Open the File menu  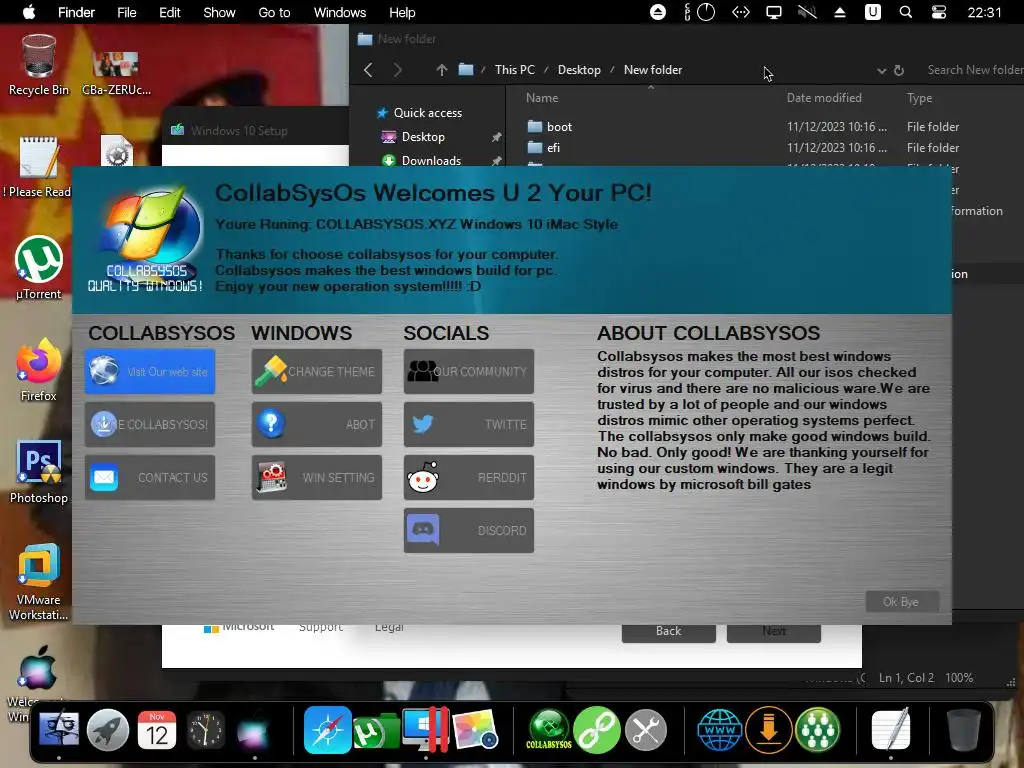tap(127, 12)
